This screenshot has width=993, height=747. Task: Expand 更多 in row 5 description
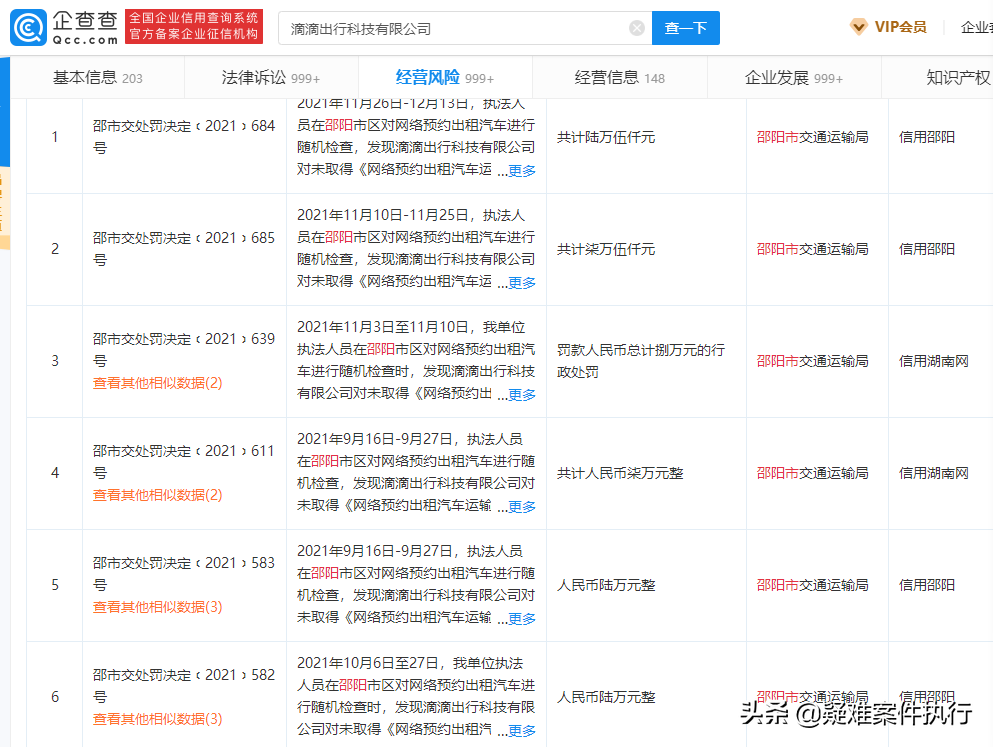point(522,619)
